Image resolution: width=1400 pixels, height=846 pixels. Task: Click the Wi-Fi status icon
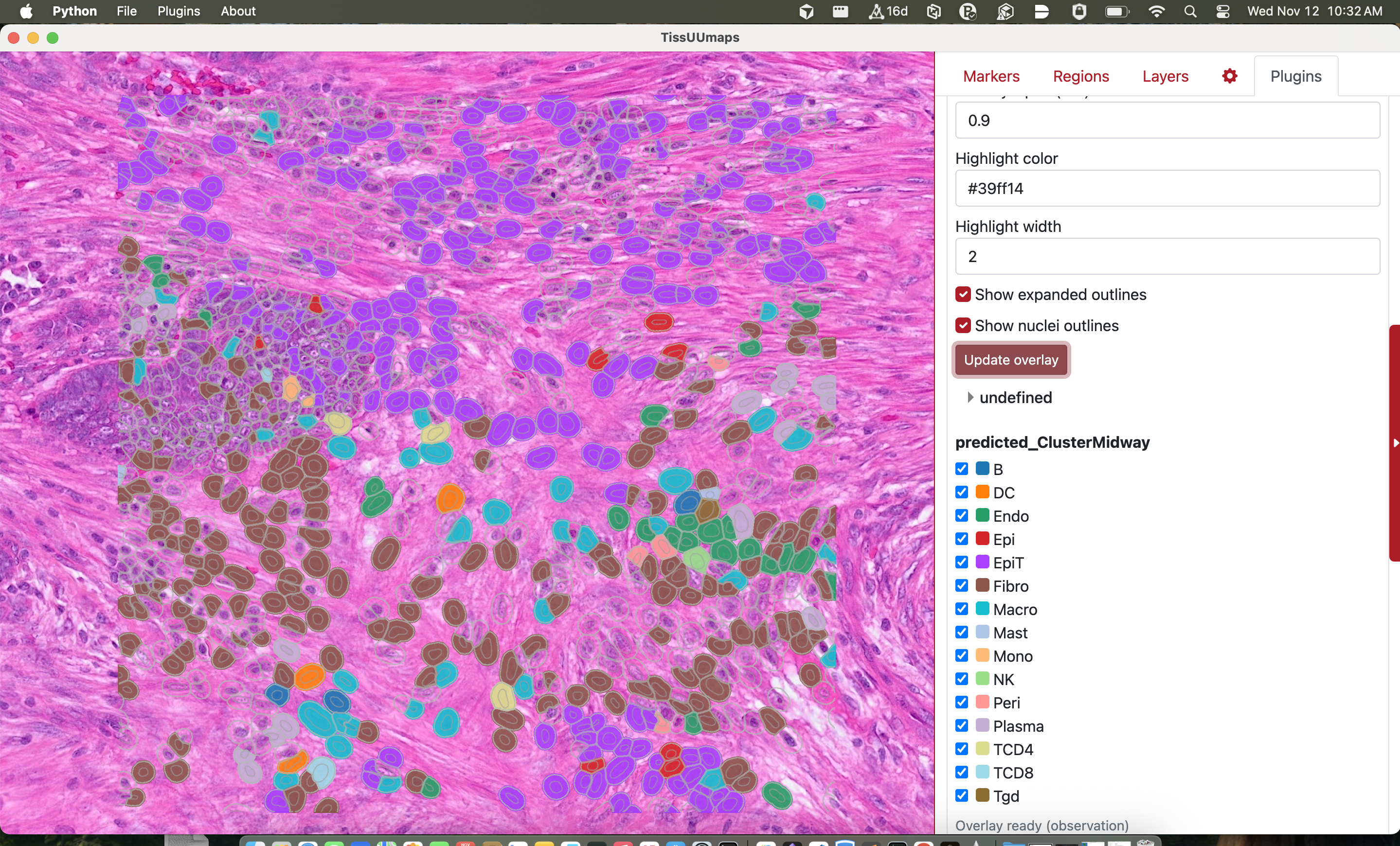point(1156,11)
